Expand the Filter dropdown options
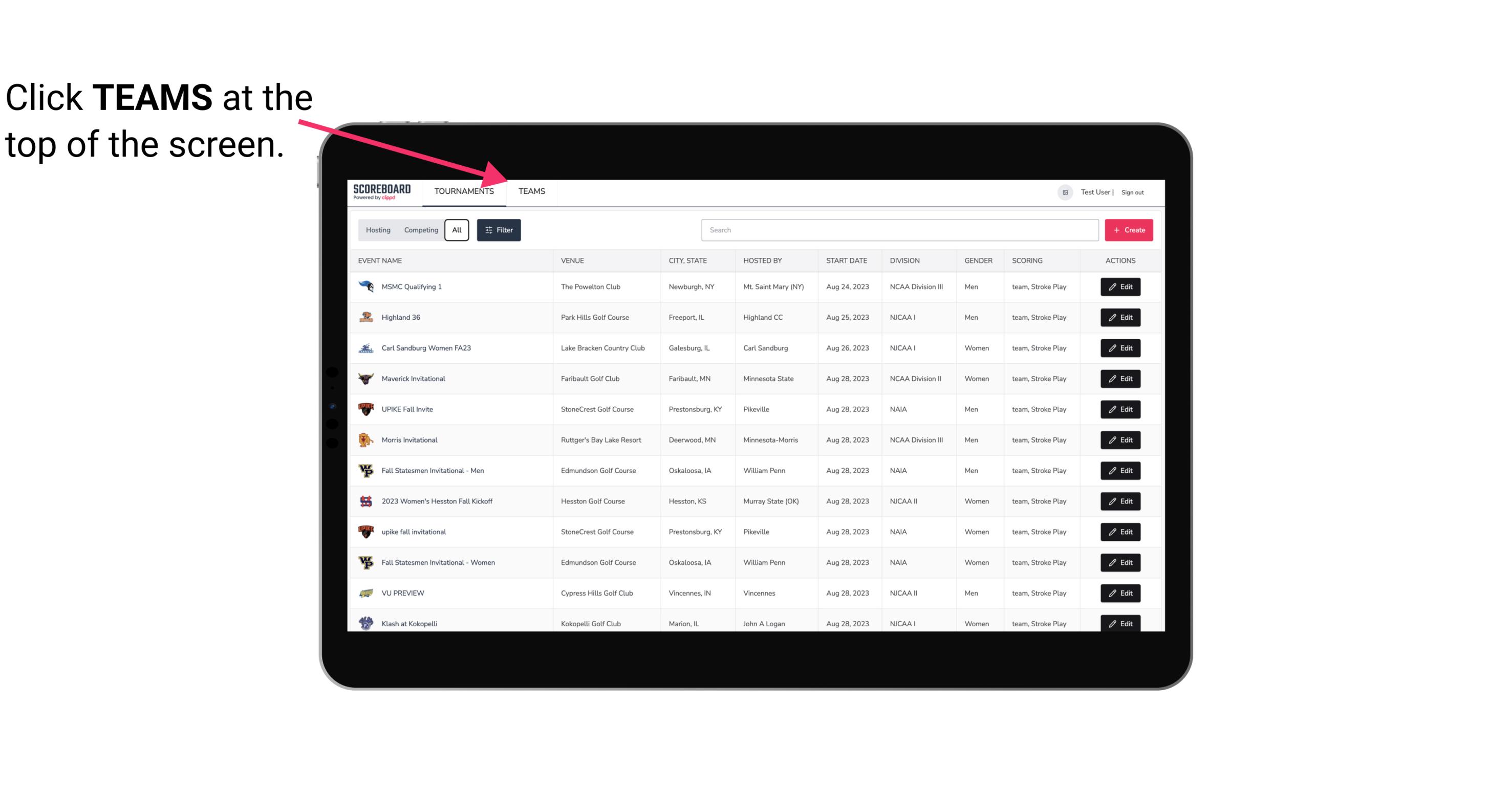Viewport: 1510px width, 812px height. pos(498,229)
